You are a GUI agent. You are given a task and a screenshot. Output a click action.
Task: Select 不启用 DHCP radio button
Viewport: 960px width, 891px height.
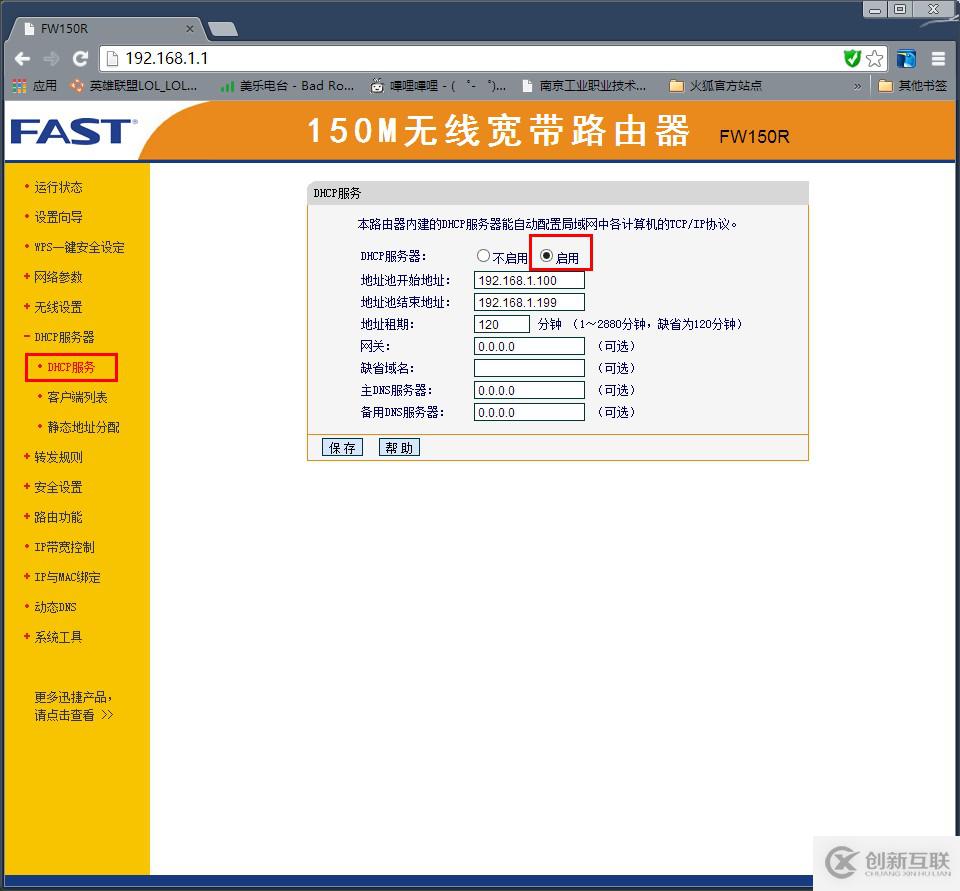click(484, 256)
